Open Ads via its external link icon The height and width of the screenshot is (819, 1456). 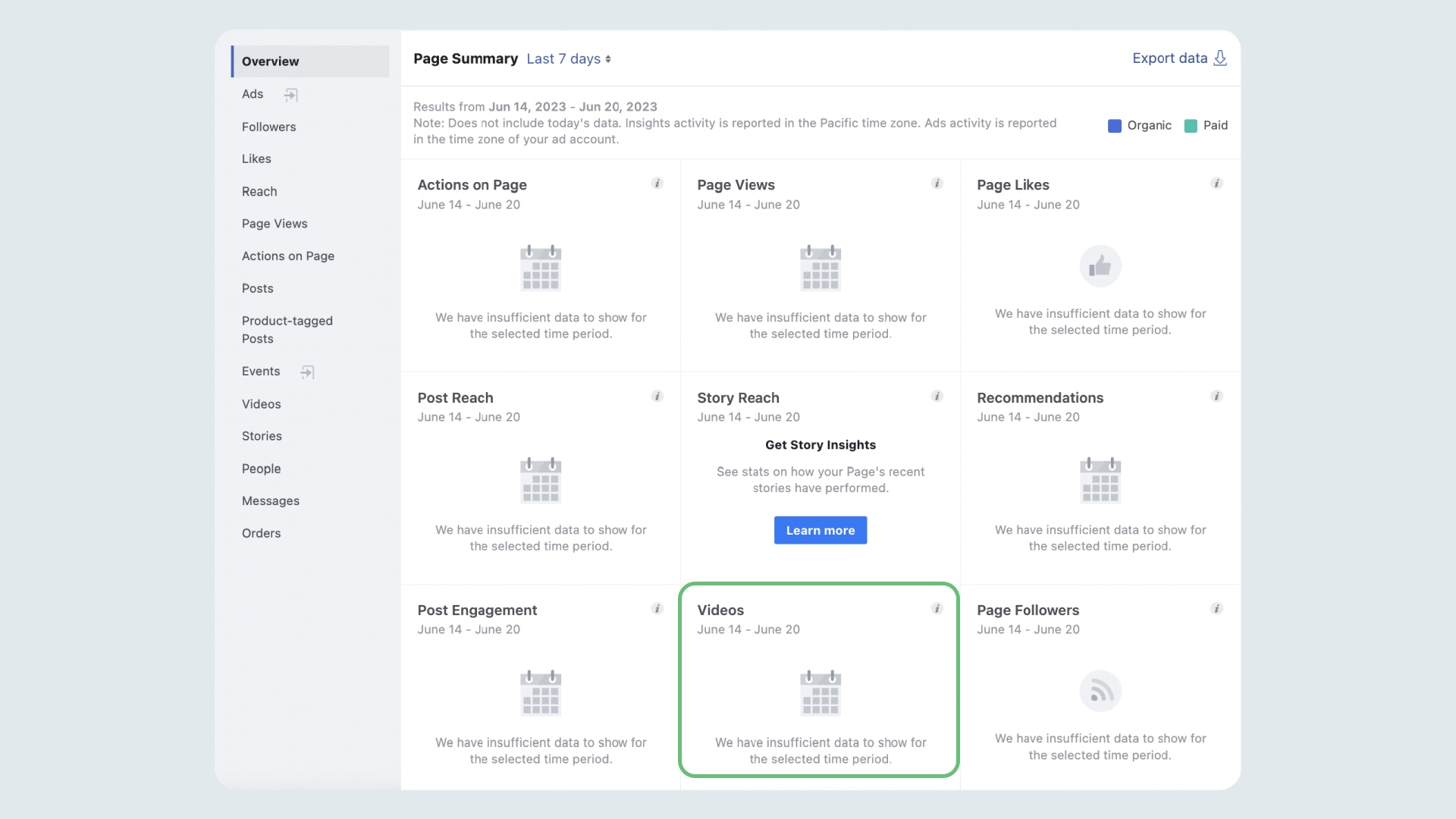tap(291, 94)
